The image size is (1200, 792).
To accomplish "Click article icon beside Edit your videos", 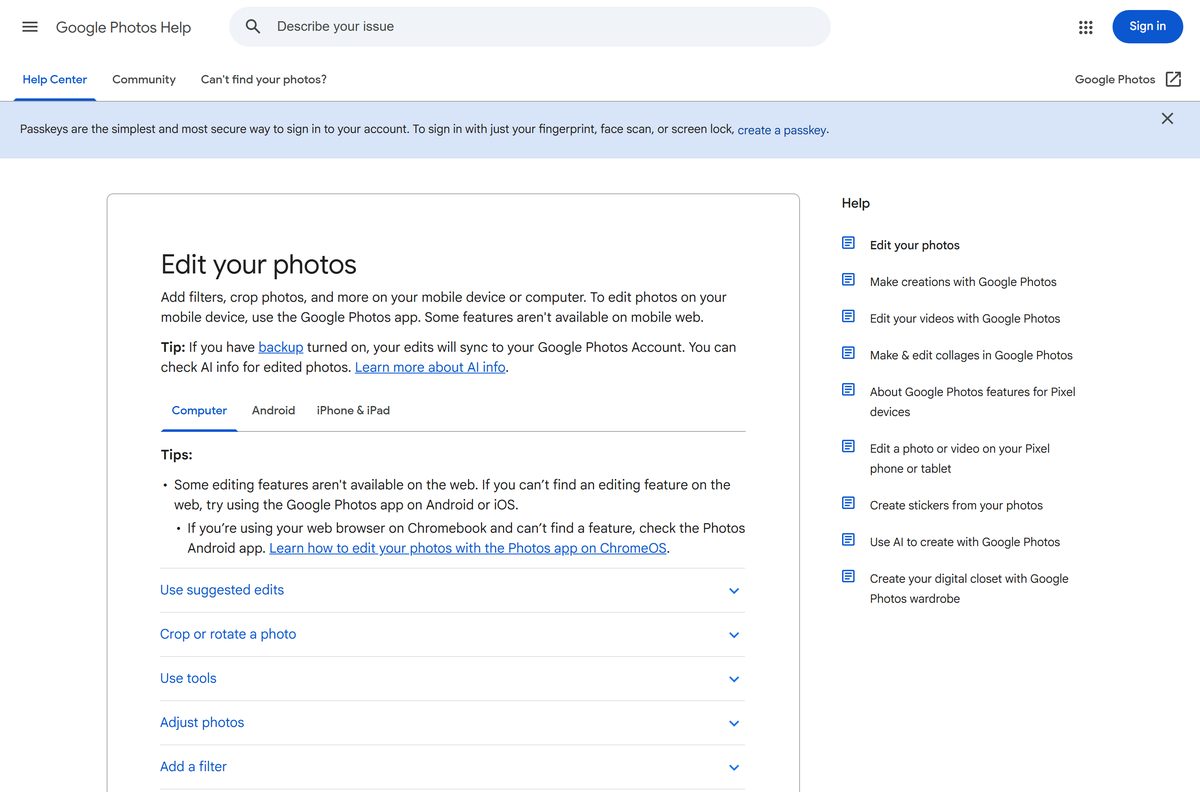I will tap(849, 317).
